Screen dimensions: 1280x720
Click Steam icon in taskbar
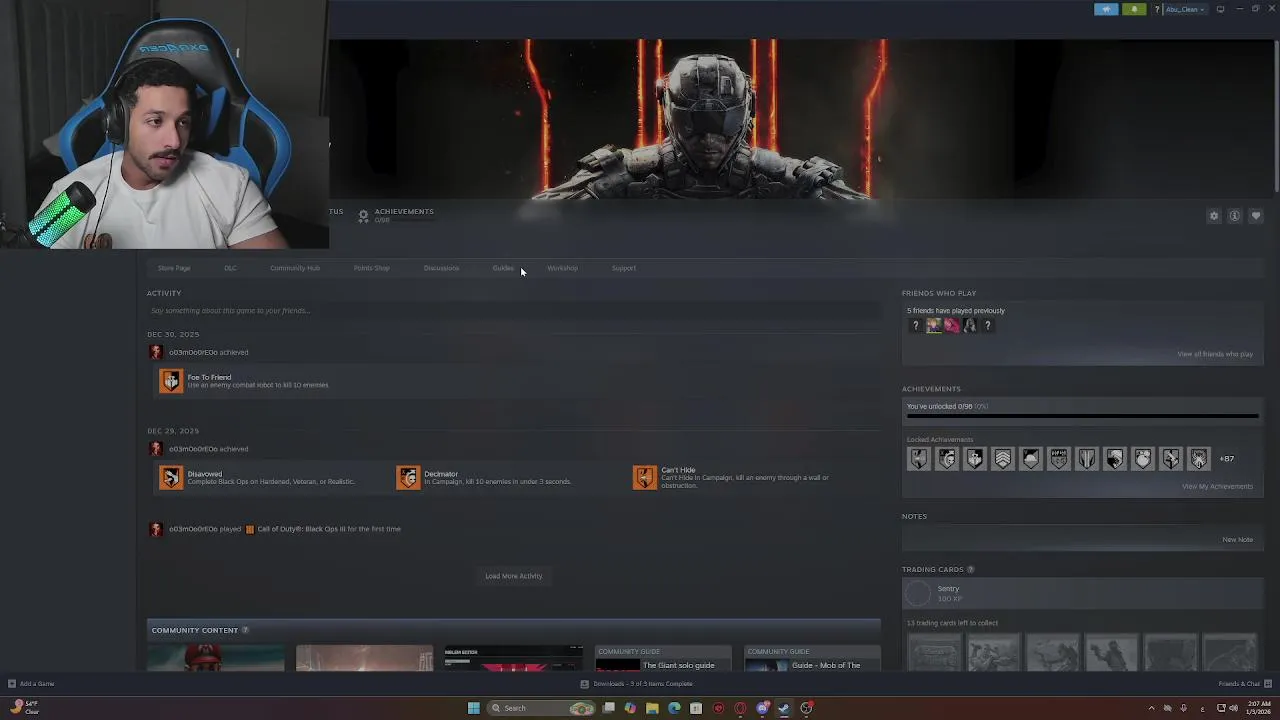pyautogui.click(x=784, y=708)
